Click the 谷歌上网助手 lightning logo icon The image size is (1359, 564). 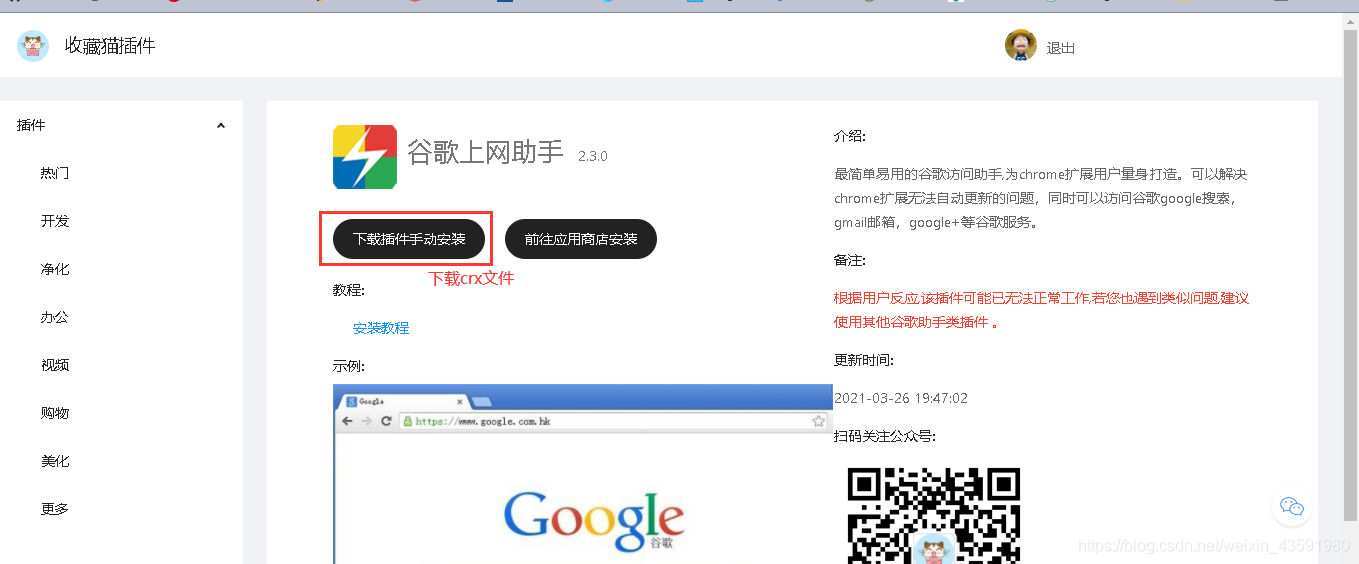point(365,157)
